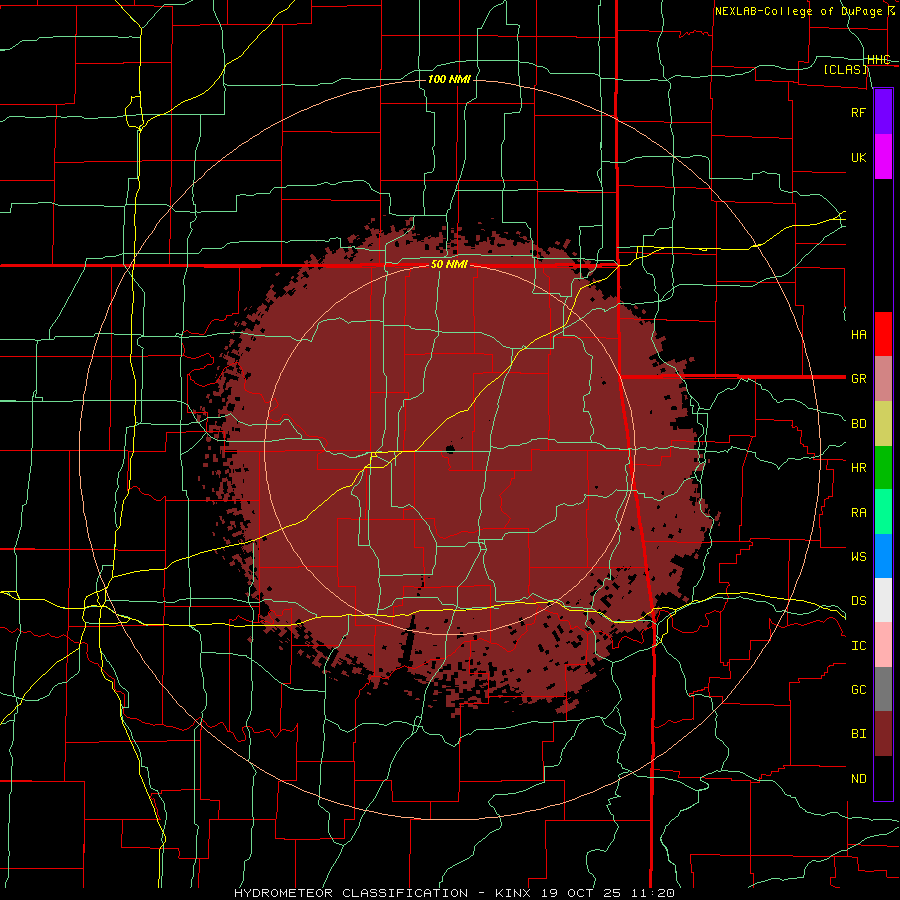Click the WS blue legend swatch

click(883, 556)
